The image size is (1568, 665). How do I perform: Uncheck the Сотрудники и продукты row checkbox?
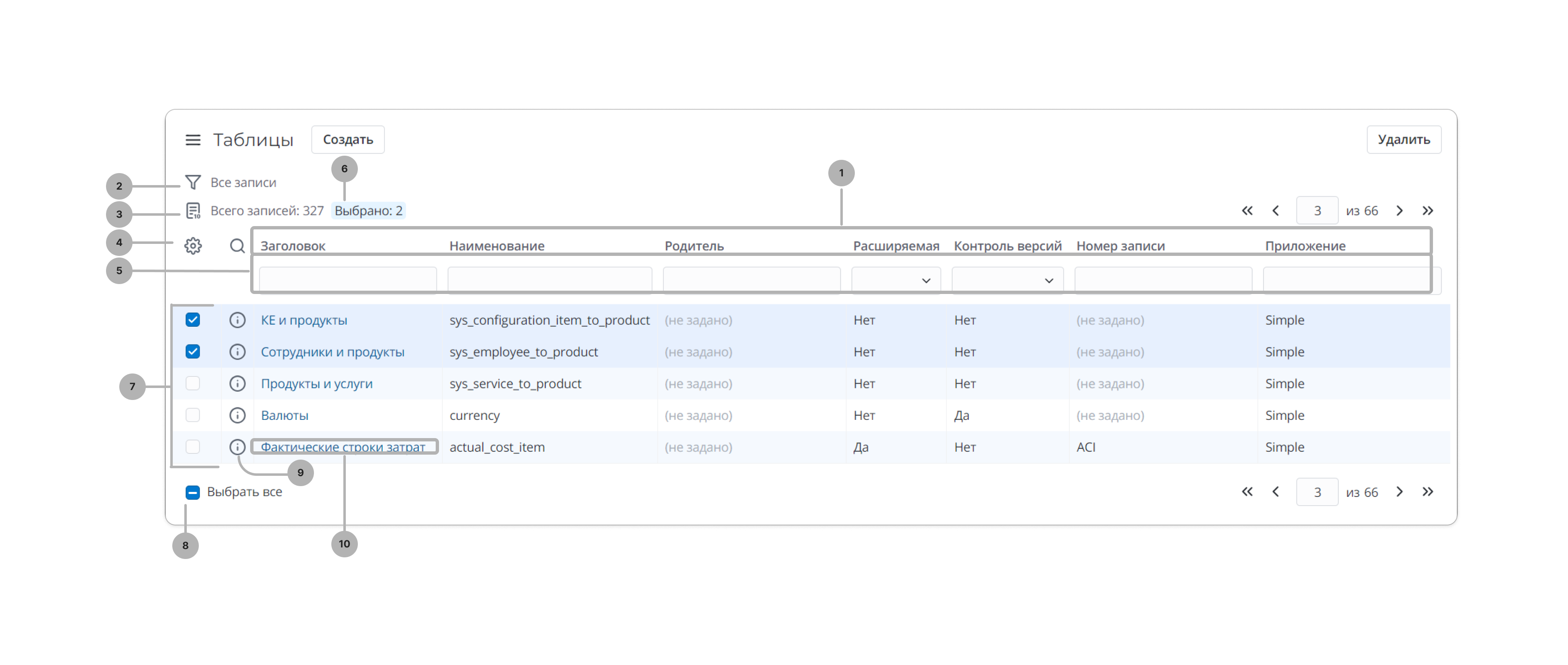193,352
